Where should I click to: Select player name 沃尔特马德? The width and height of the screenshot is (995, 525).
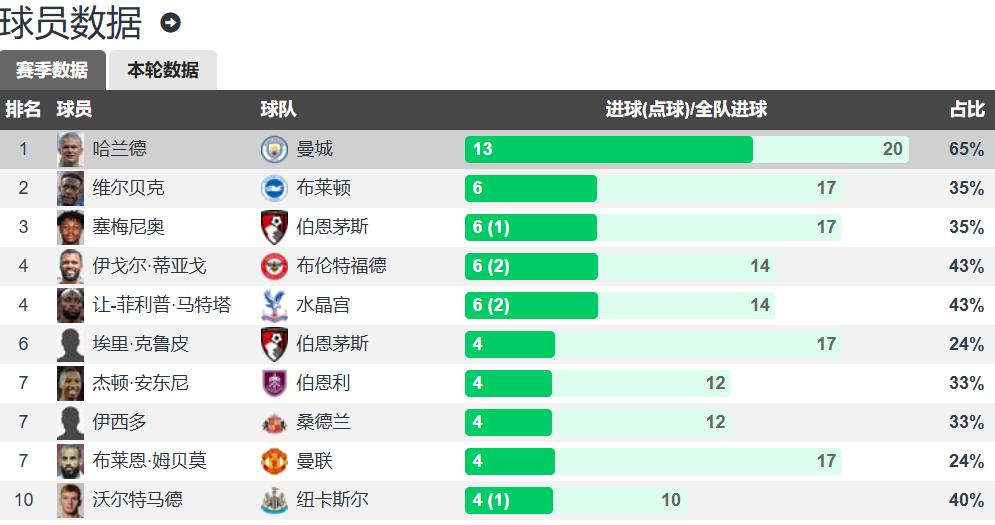(x=137, y=500)
